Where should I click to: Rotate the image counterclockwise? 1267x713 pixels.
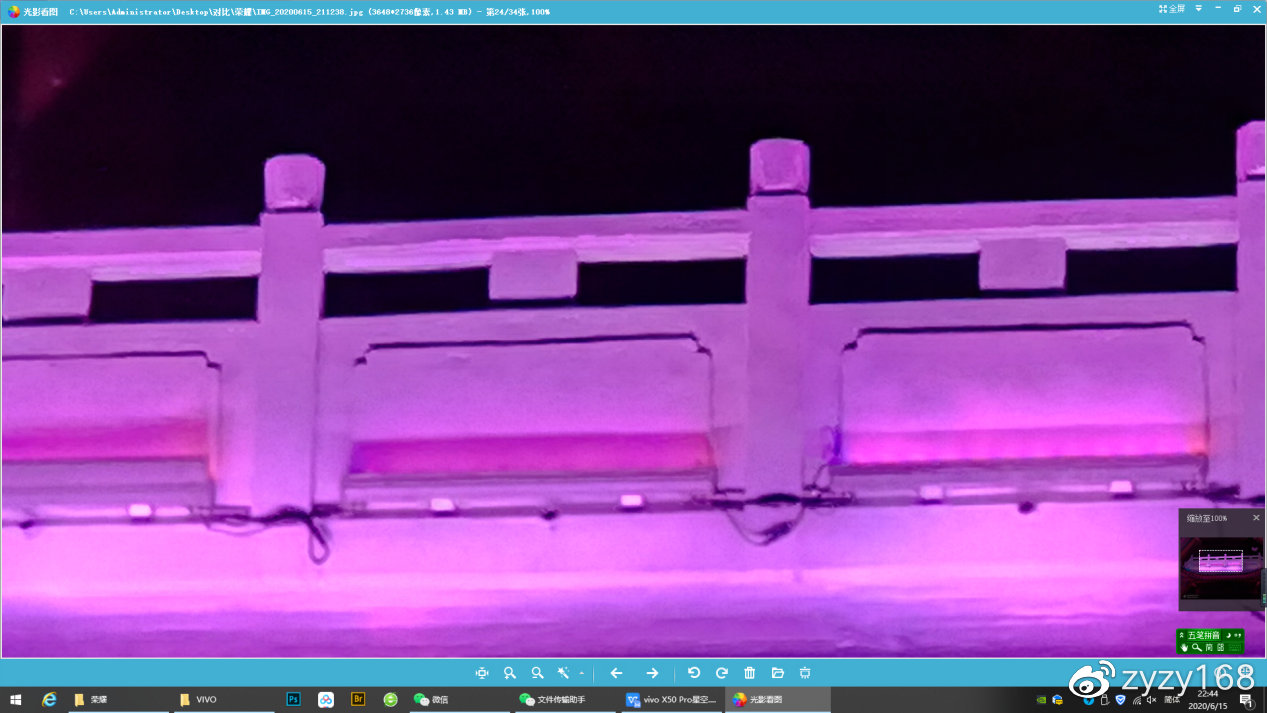(x=694, y=673)
